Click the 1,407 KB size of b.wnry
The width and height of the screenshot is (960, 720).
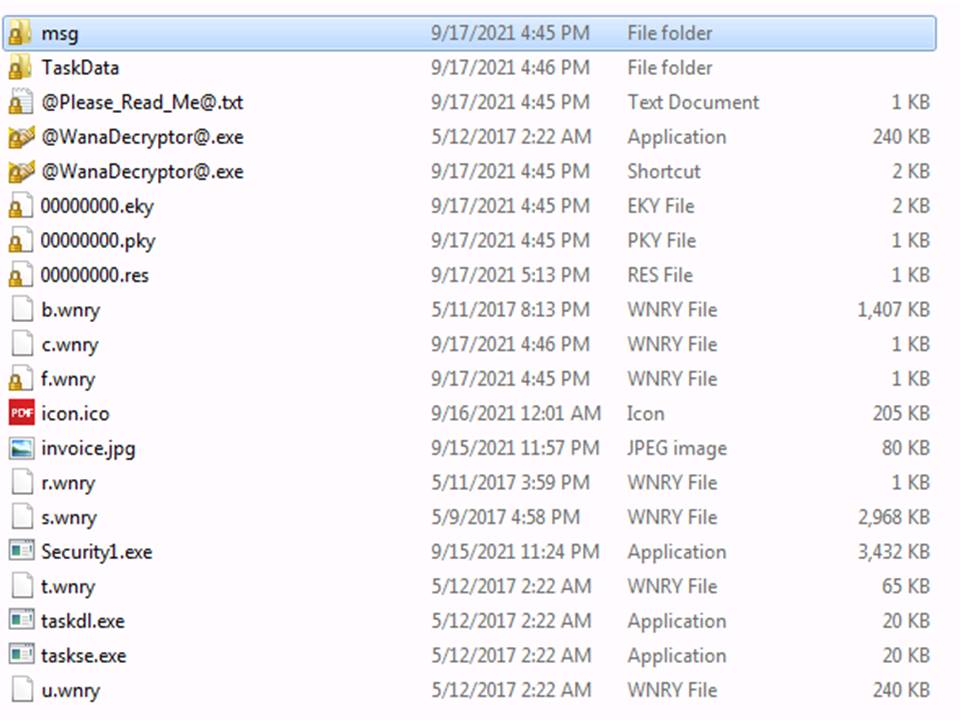893,310
